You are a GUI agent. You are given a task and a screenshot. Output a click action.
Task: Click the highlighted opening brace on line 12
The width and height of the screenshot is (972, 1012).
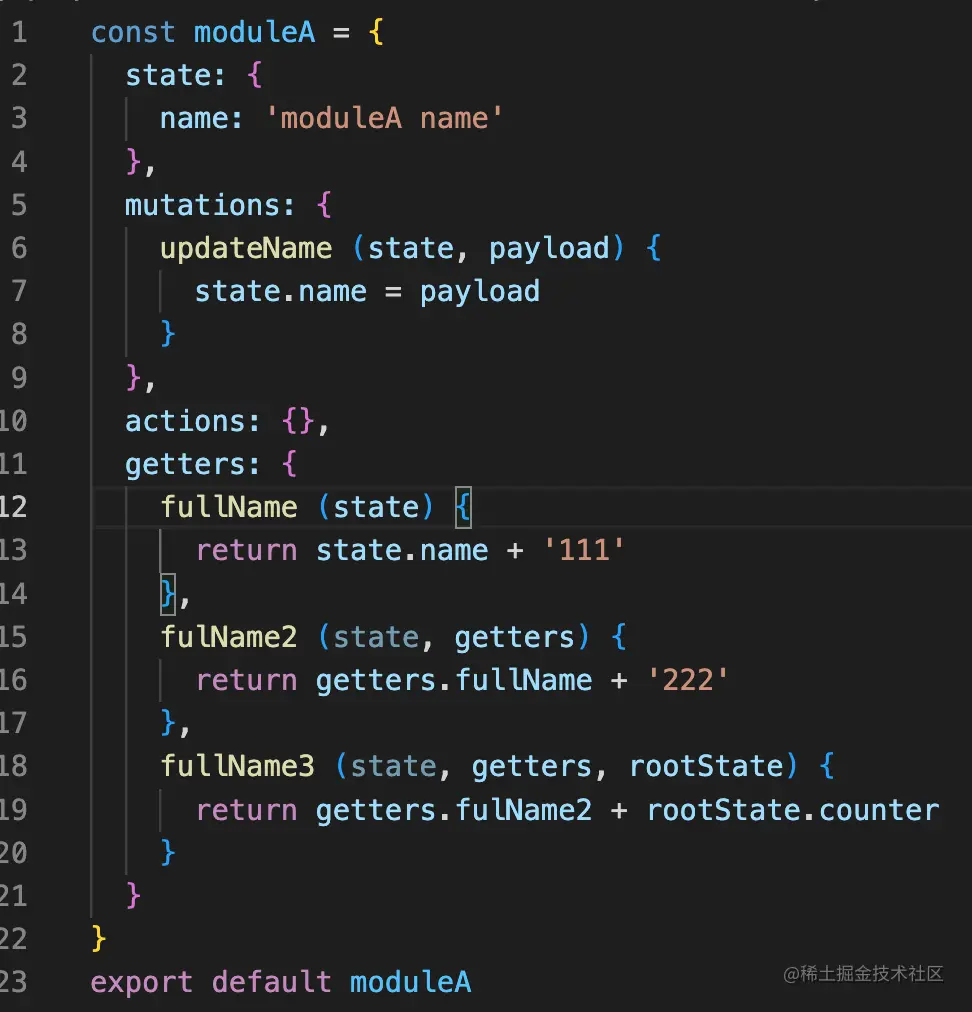pos(463,507)
